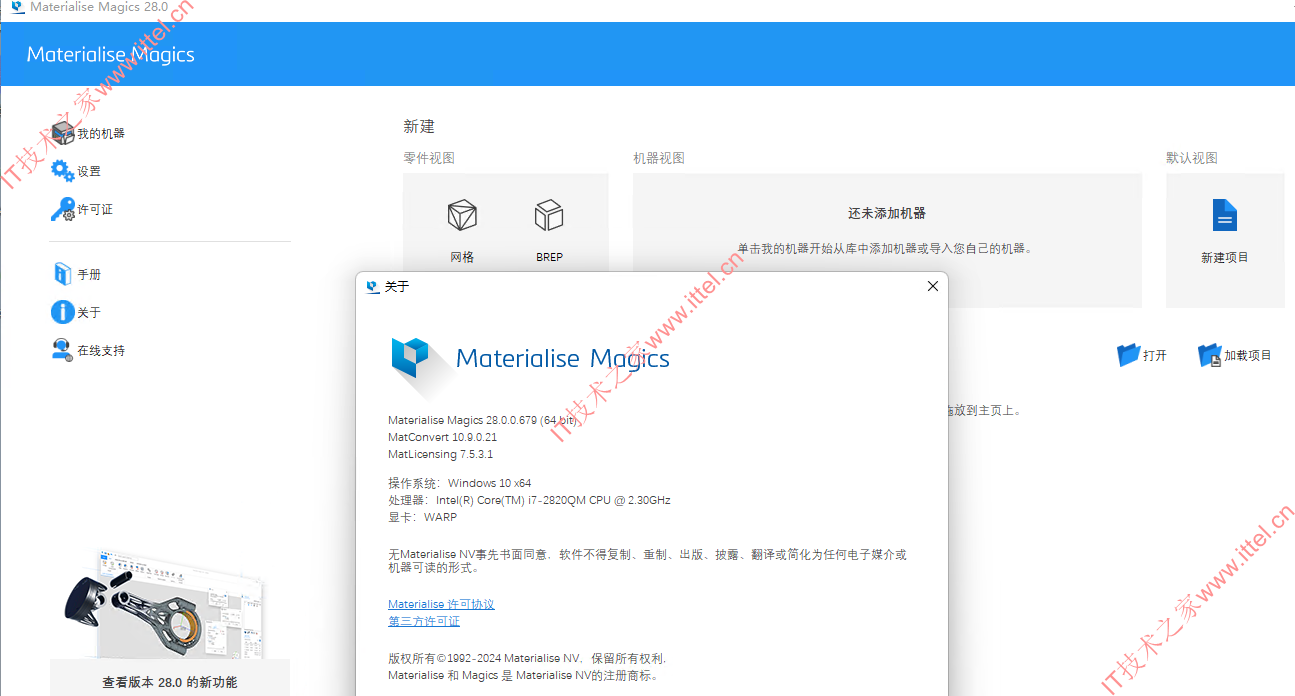The image size is (1295, 696).
Task: Click the 操作系统 Windows 10 x64 line
Action: coord(460,483)
